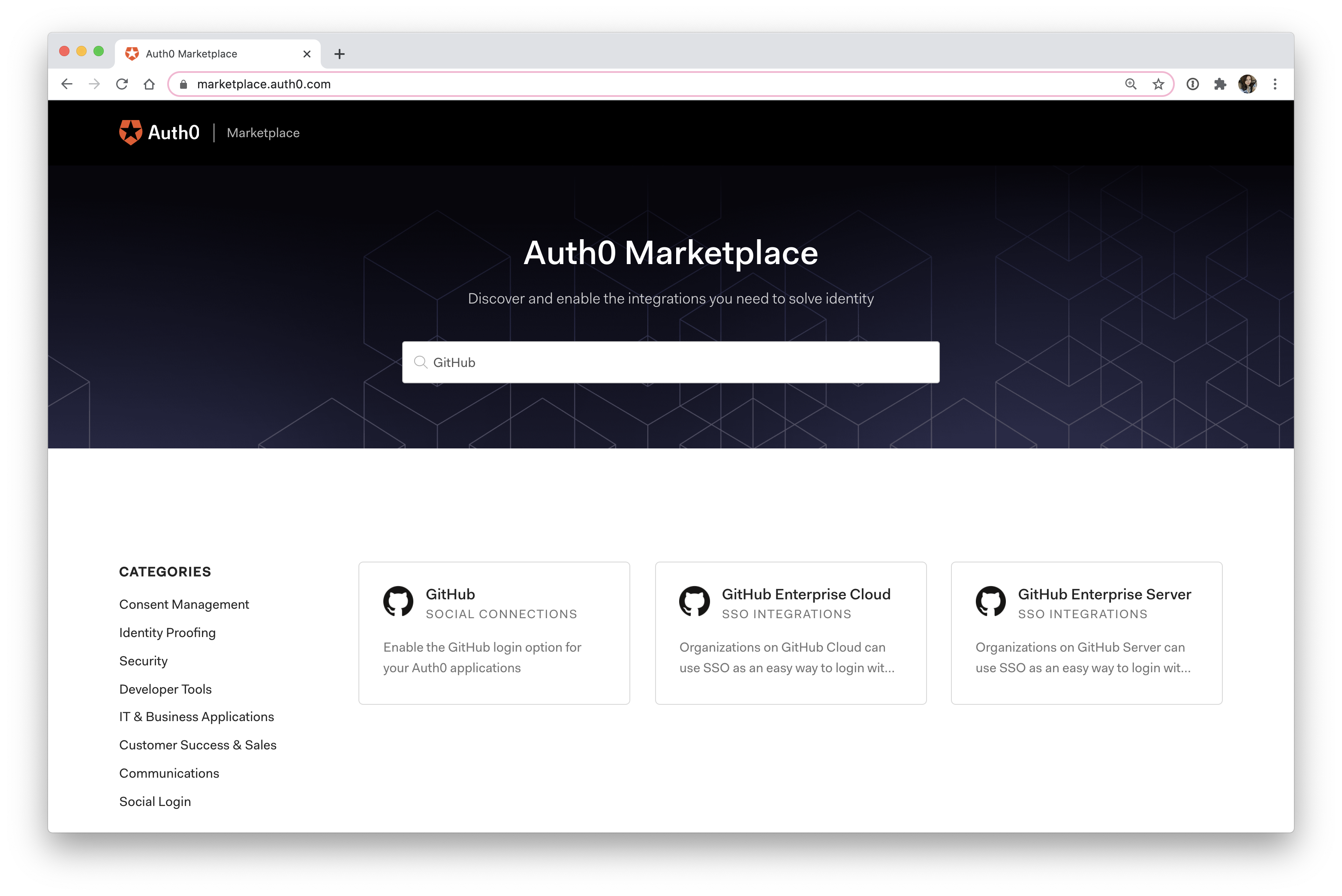Click the user profile avatar
This screenshot has height=896, width=1342.
point(1248,84)
